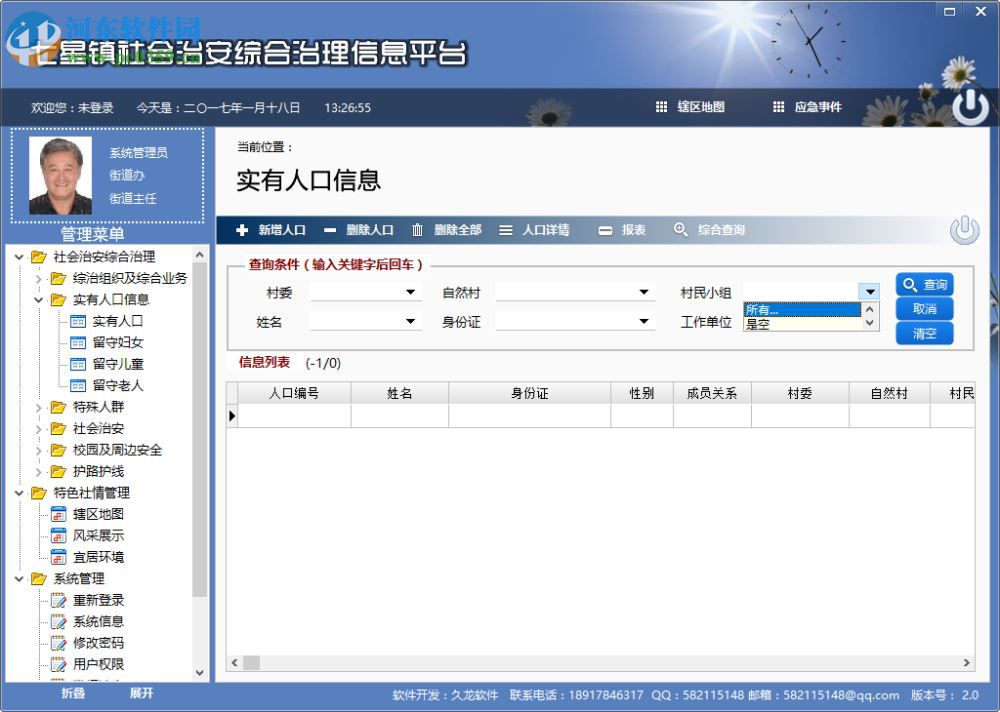Click the 修改密码 icon under 系统管理
This screenshot has width=1000, height=712.
pyautogui.click(x=60, y=642)
